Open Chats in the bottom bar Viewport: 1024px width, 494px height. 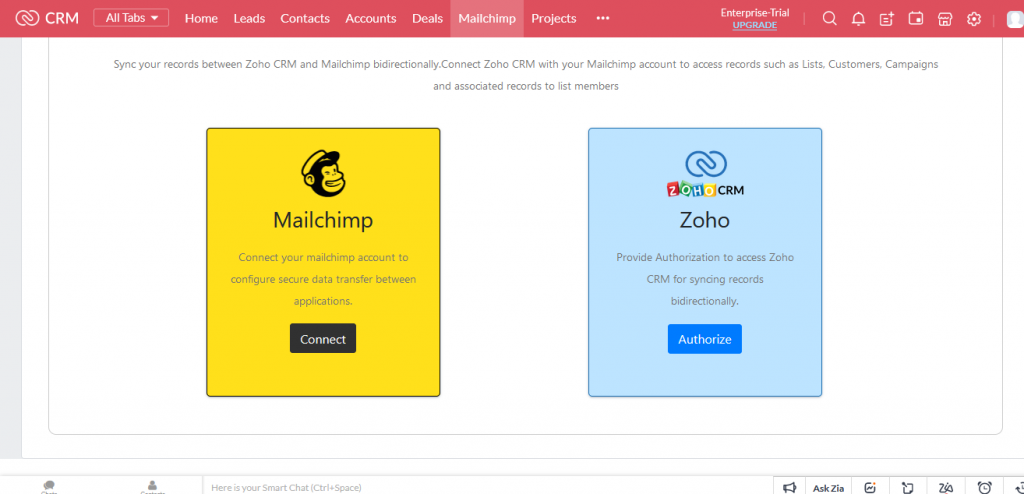49,488
